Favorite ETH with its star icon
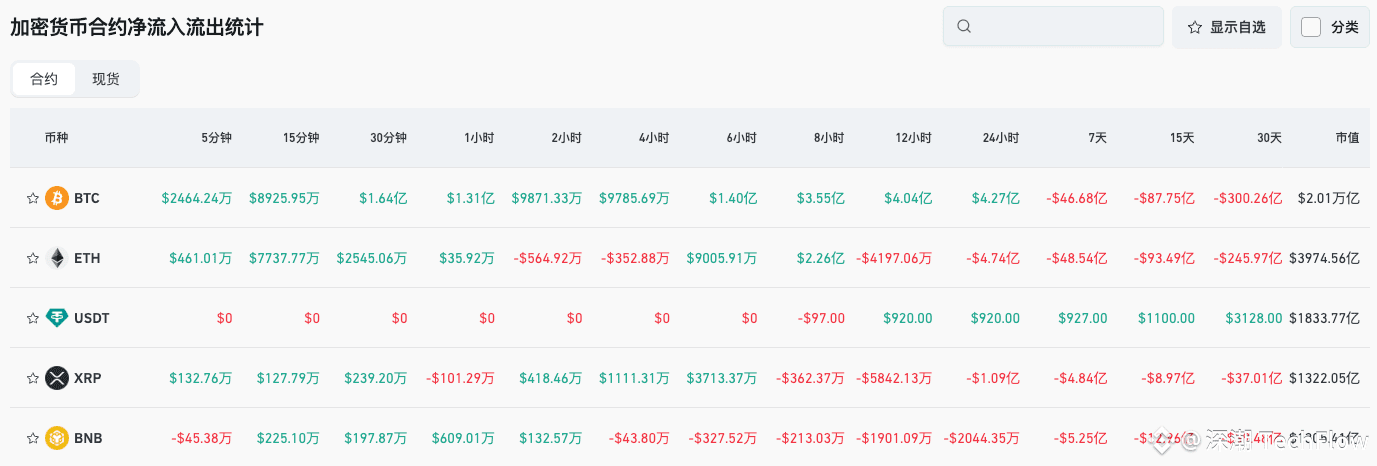Image resolution: width=1377 pixels, height=466 pixels. pyautogui.click(x=33, y=259)
